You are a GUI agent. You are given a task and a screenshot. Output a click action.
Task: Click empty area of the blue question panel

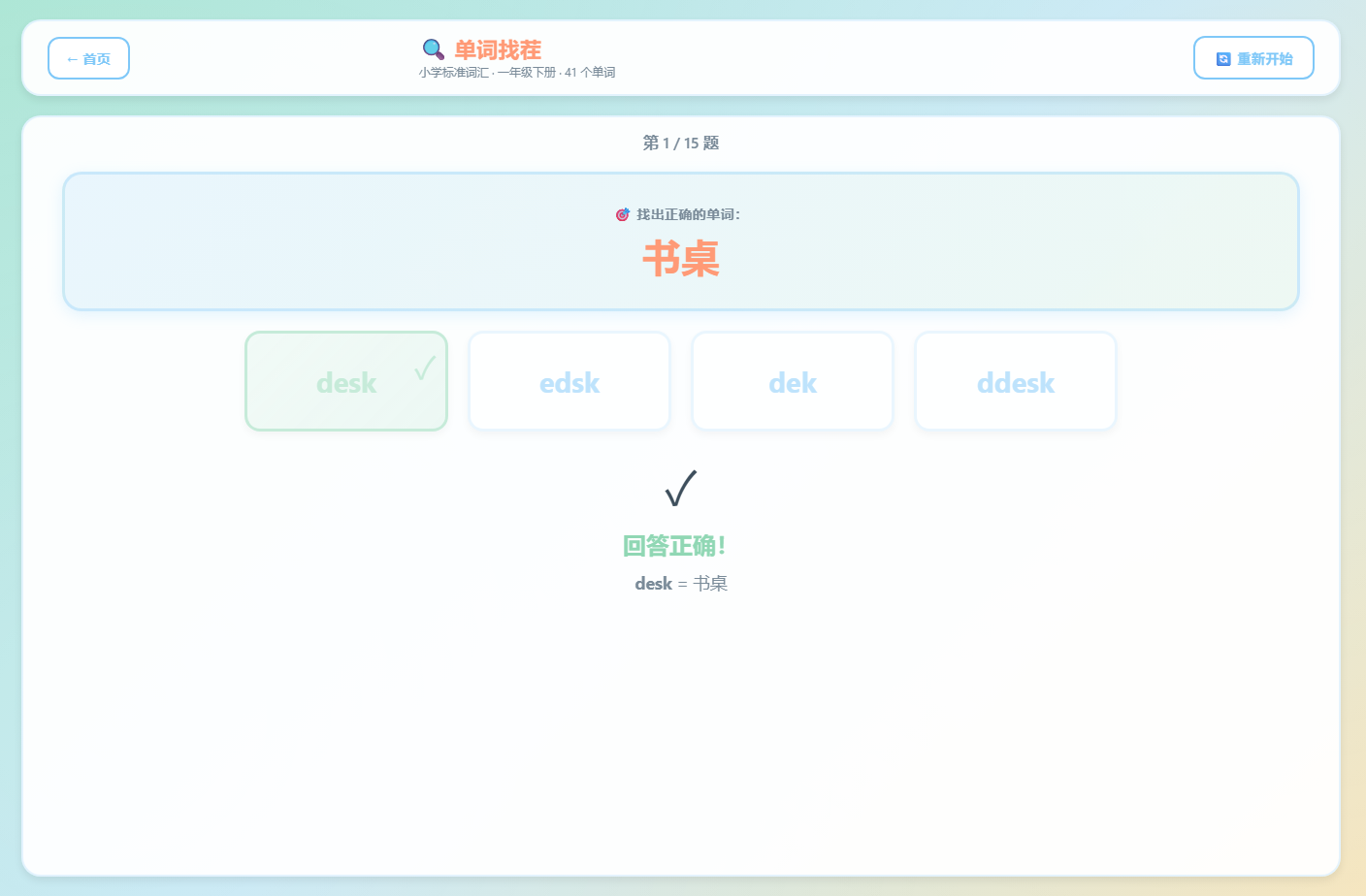pyautogui.click(x=291, y=242)
